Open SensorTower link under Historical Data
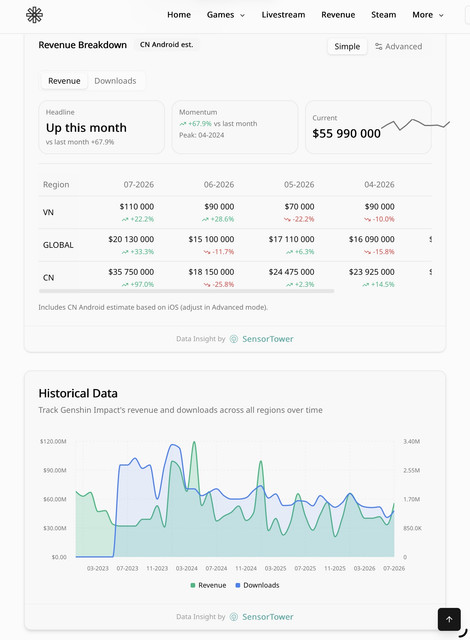470x640 pixels. (x=268, y=617)
